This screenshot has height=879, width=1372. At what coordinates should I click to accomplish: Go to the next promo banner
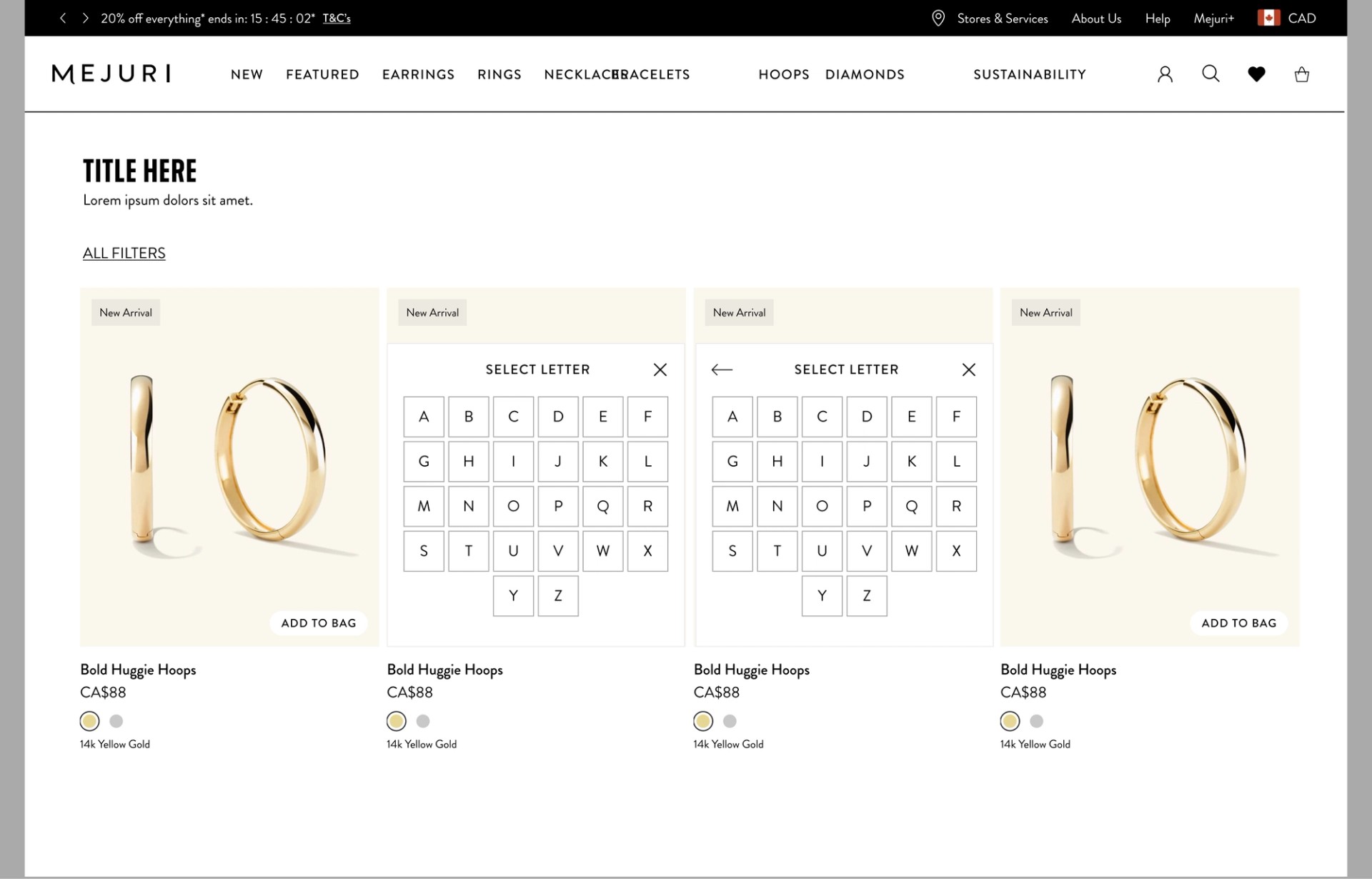[86, 19]
